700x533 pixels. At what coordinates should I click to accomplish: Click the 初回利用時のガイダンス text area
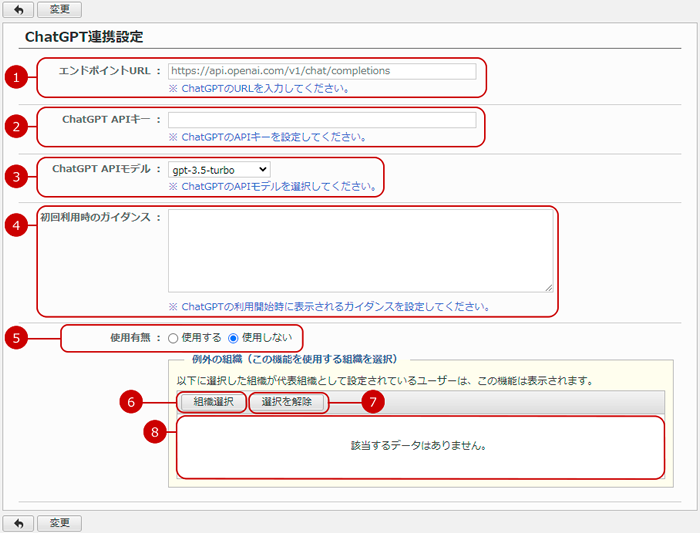(361, 251)
